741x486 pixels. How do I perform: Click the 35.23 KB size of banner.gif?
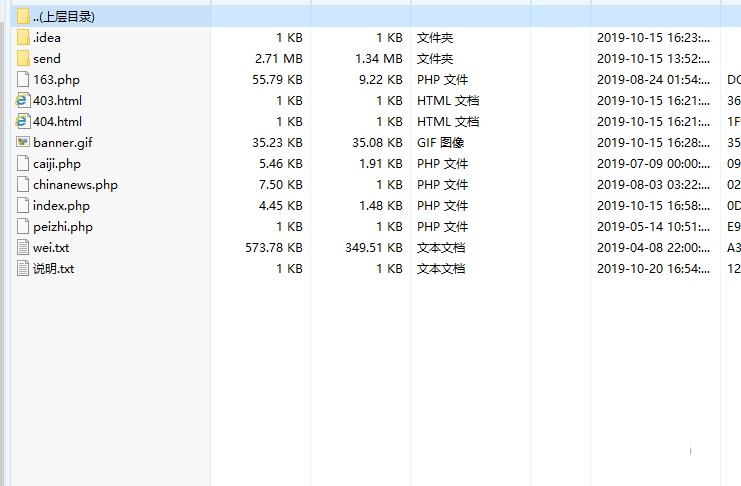click(x=277, y=143)
